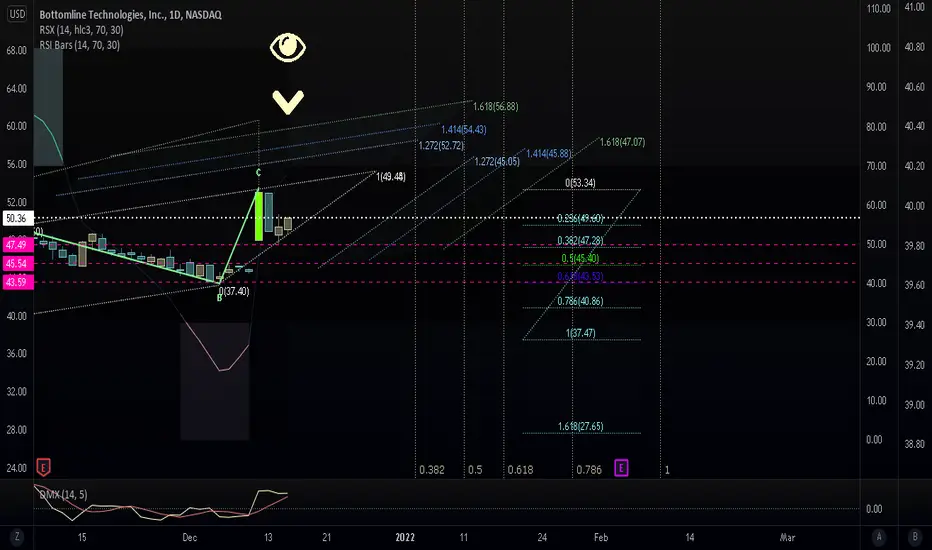Click the 45.54 pink price label

17,263
